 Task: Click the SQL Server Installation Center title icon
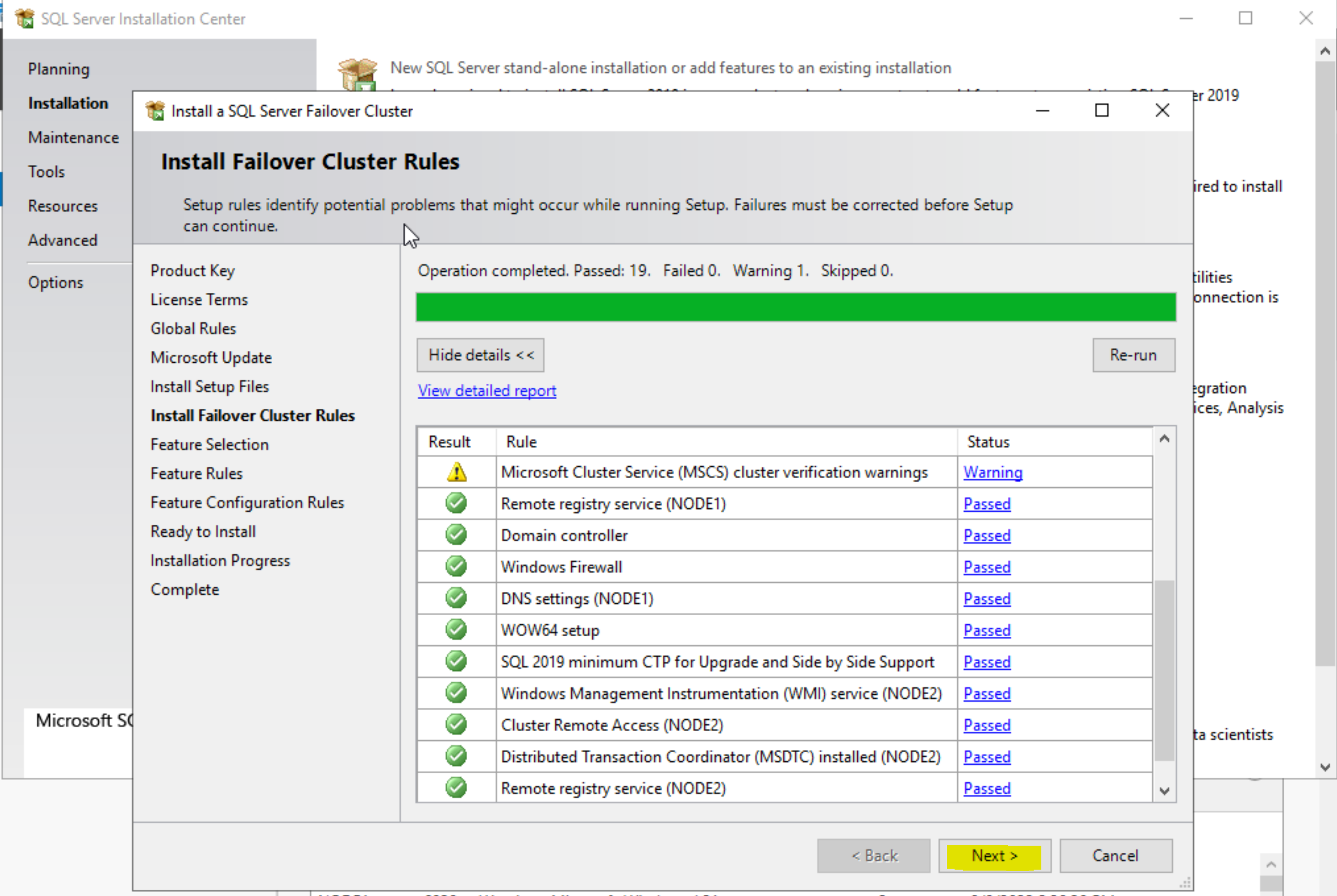click(24, 19)
